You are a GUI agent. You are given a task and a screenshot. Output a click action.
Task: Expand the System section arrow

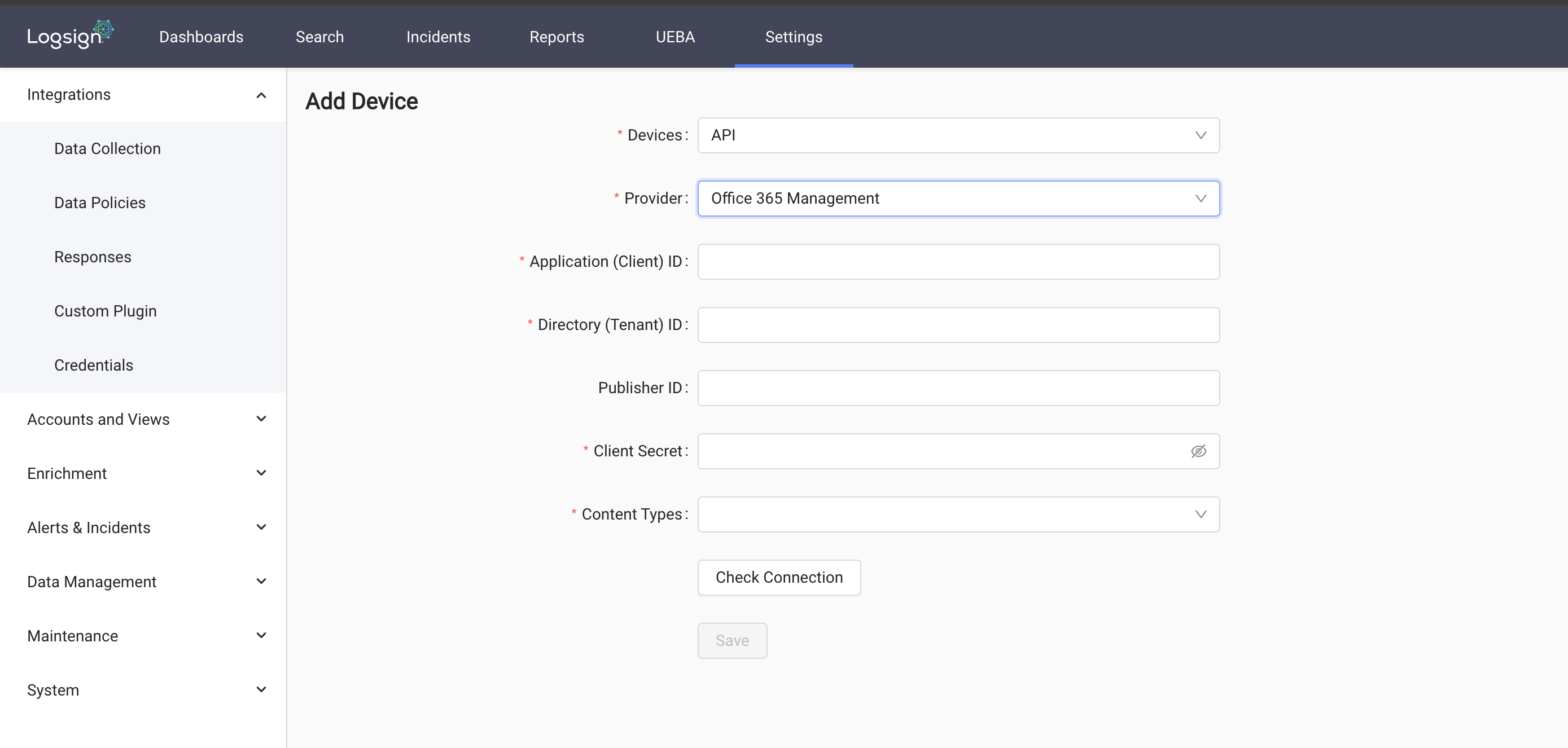tap(261, 690)
